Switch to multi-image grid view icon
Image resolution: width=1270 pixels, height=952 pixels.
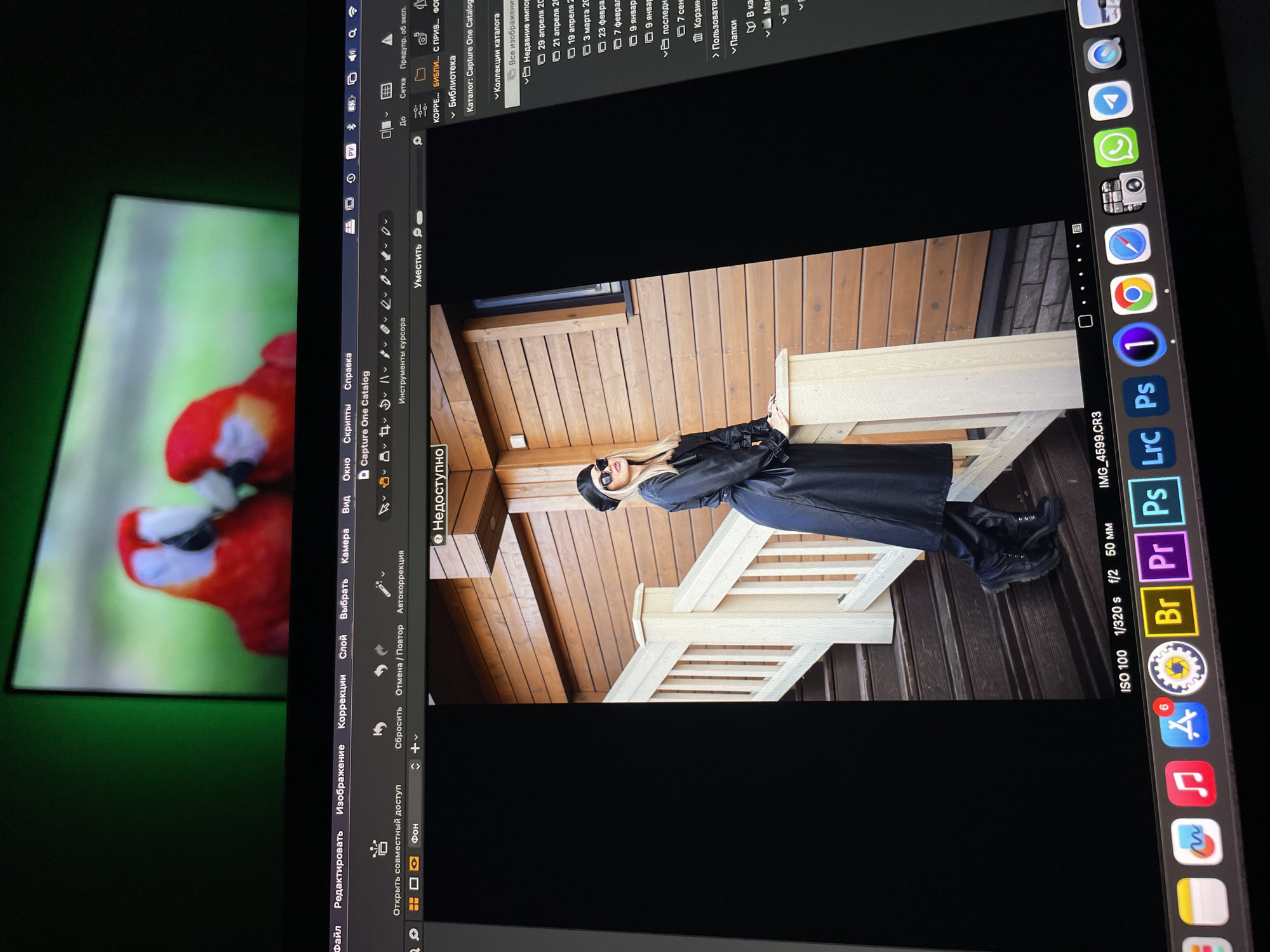[x=413, y=902]
